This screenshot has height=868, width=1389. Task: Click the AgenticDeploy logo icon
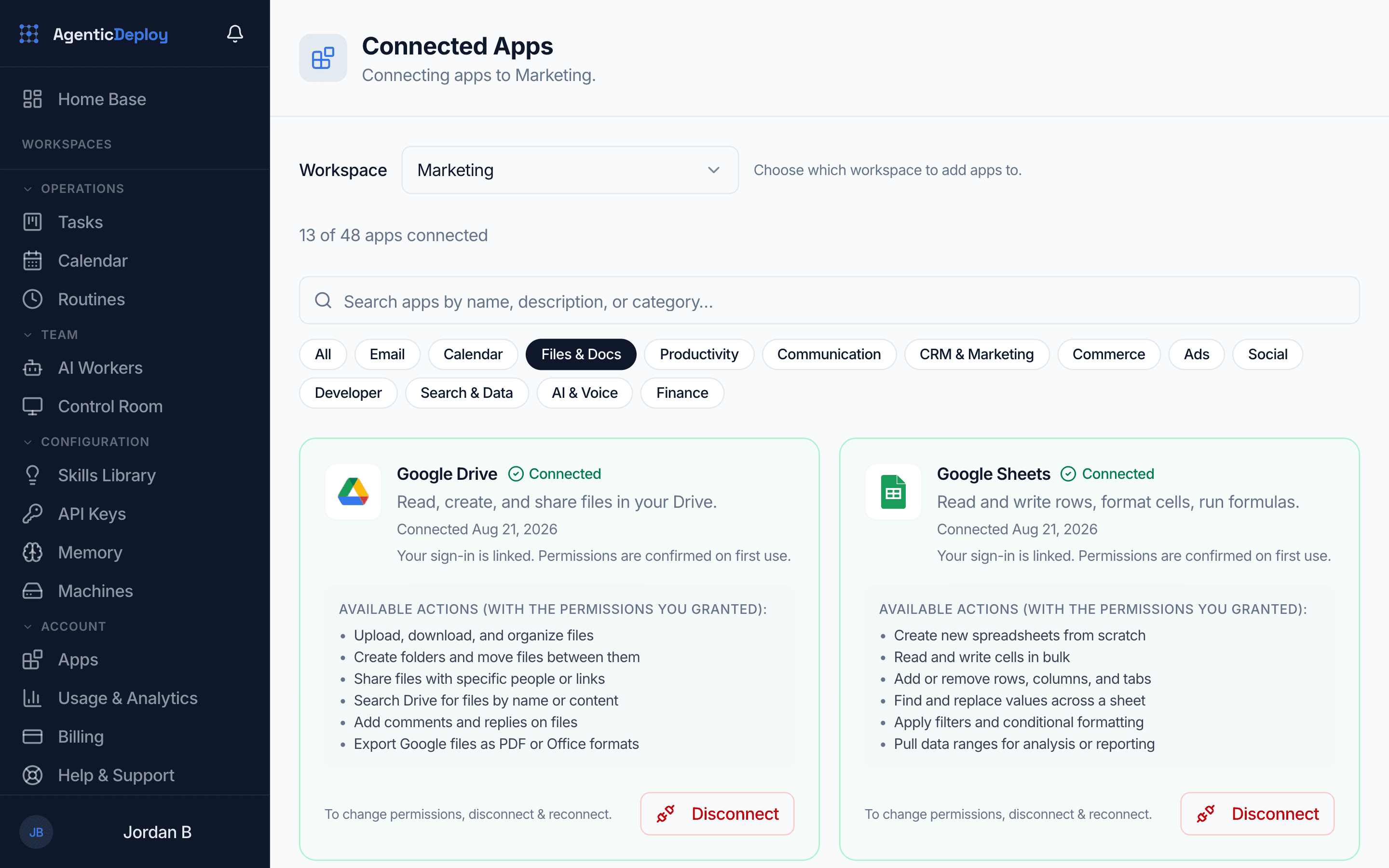(x=29, y=34)
